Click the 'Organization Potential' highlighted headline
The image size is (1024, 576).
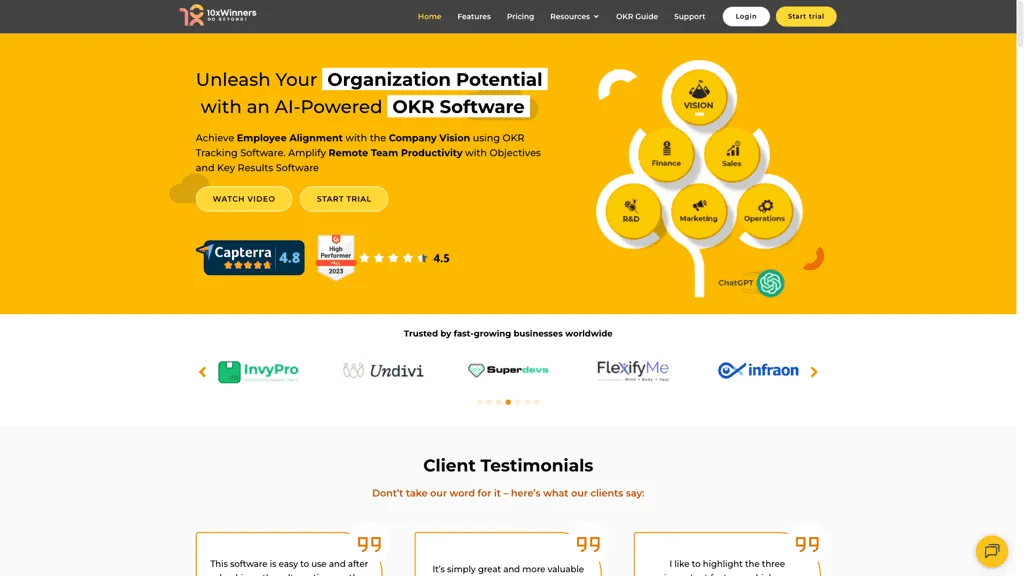click(434, 80)
